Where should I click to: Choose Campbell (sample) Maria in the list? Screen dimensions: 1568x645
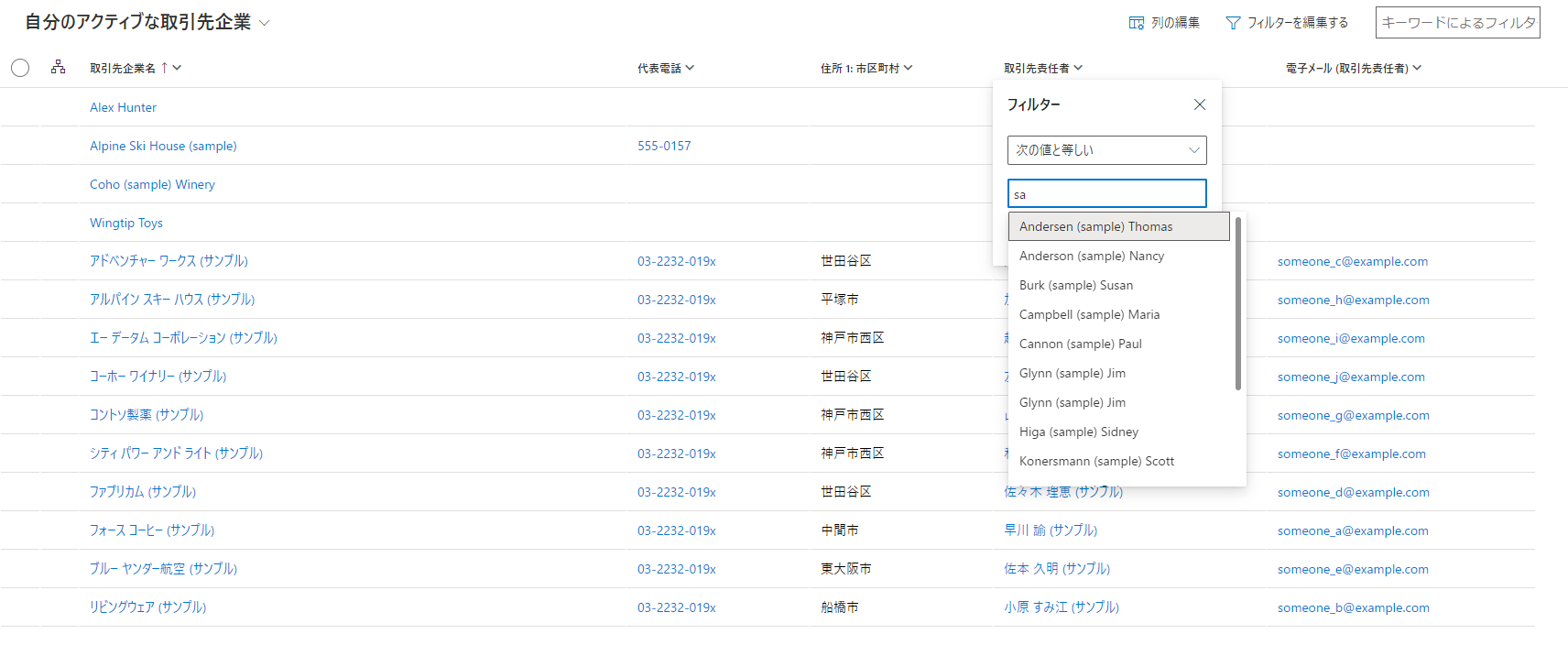click(1119, 314)
